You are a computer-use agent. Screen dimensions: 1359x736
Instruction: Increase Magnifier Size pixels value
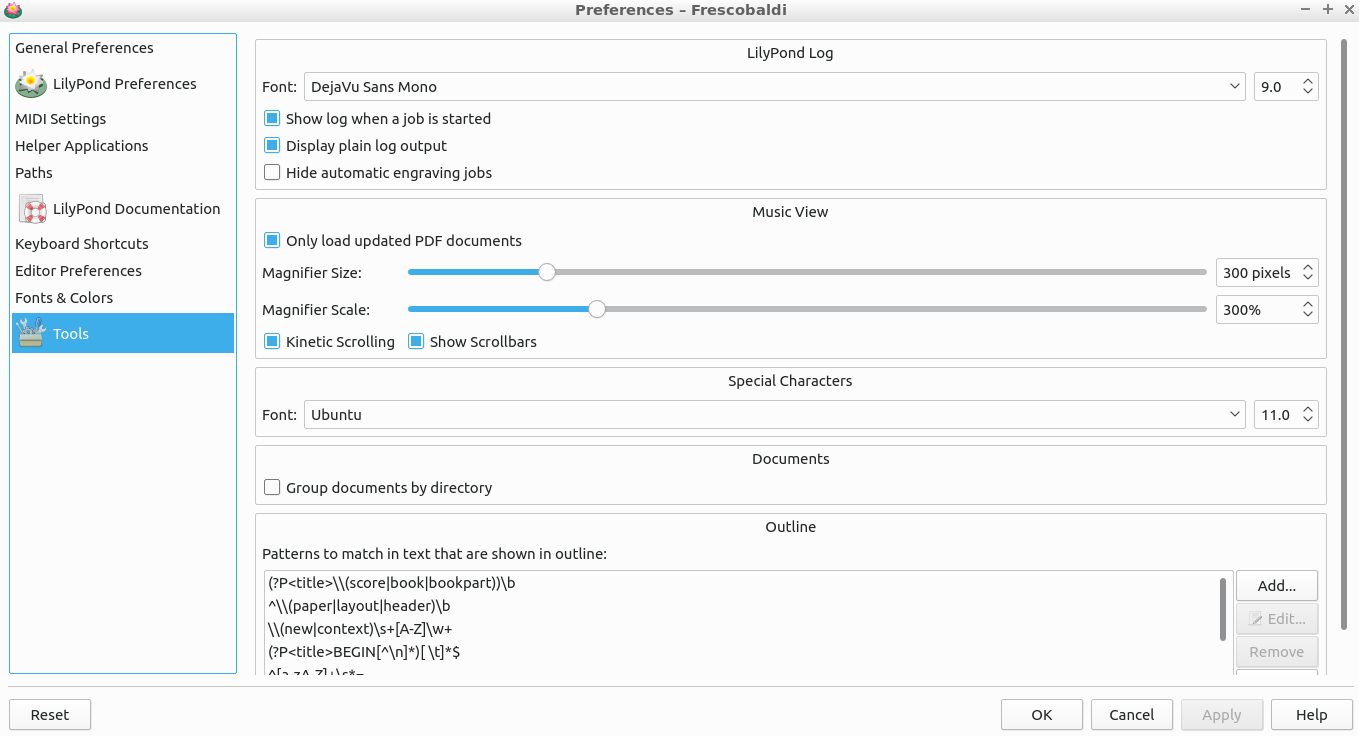1308,267
